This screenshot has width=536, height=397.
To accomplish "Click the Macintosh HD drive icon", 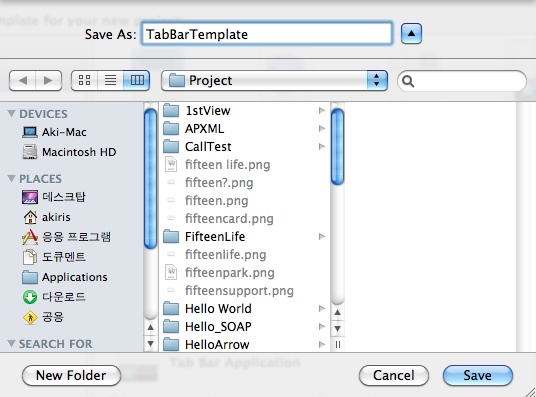I will click(x=30, y=152).
